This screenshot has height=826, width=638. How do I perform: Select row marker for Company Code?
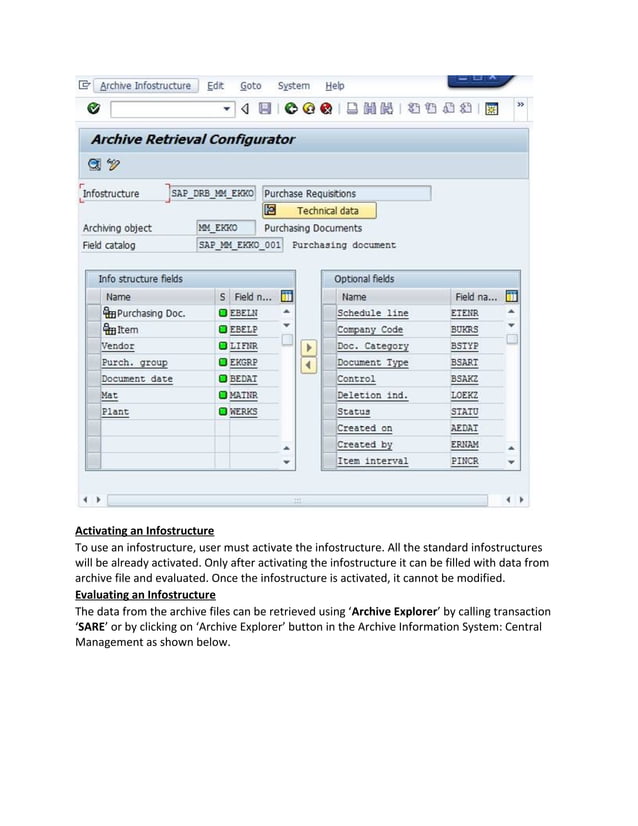(x=329, y=329)
